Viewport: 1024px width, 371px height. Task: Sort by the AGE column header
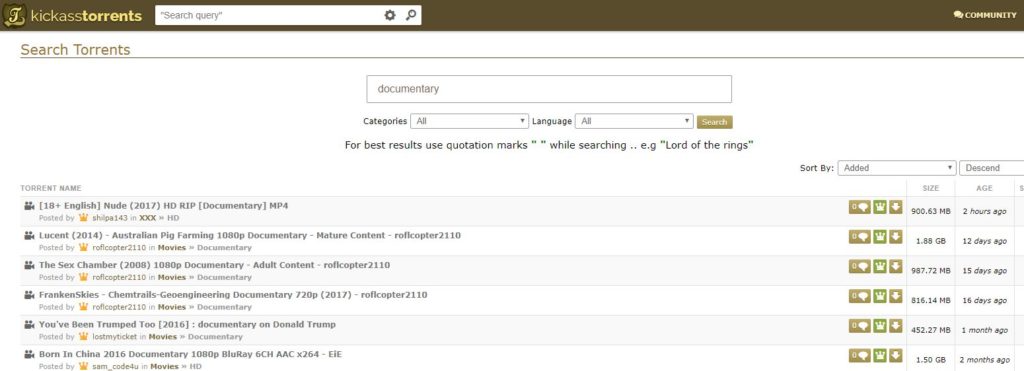[984, 188]
